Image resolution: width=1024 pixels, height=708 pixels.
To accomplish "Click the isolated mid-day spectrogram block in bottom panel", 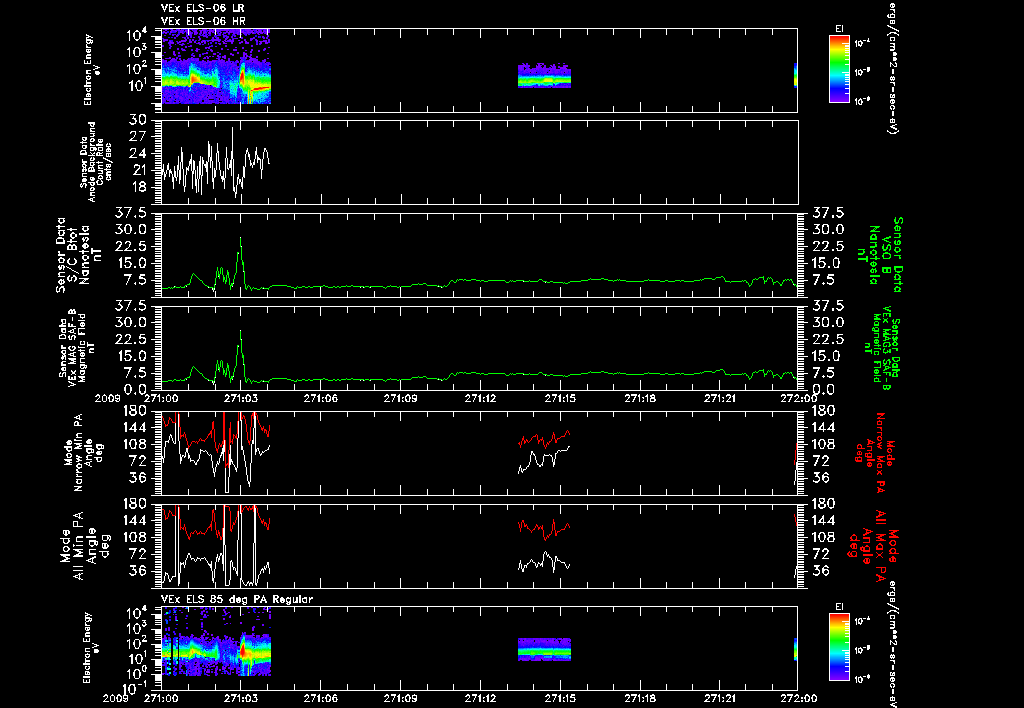I will coord(544,649).
